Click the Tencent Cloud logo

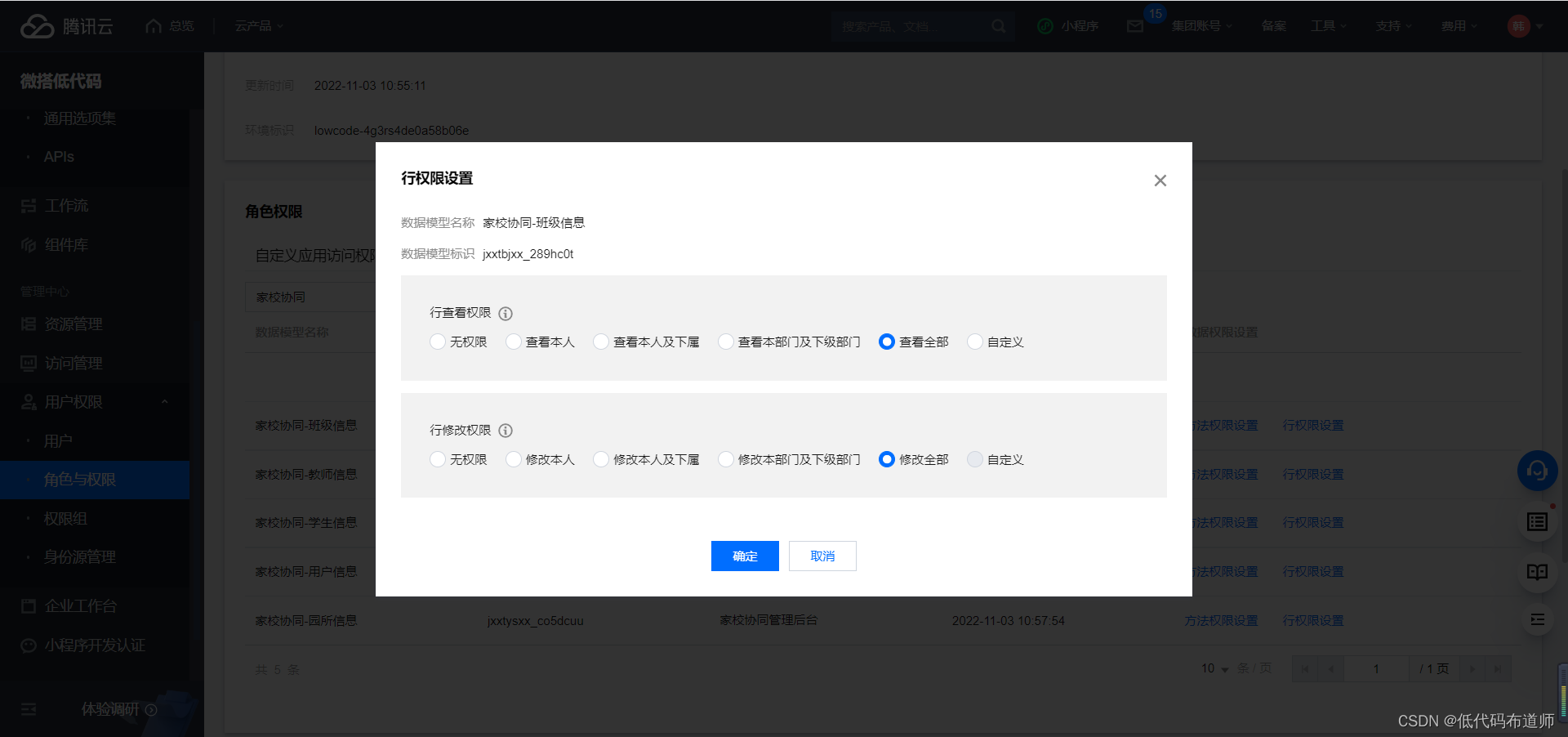pos(67,26)
